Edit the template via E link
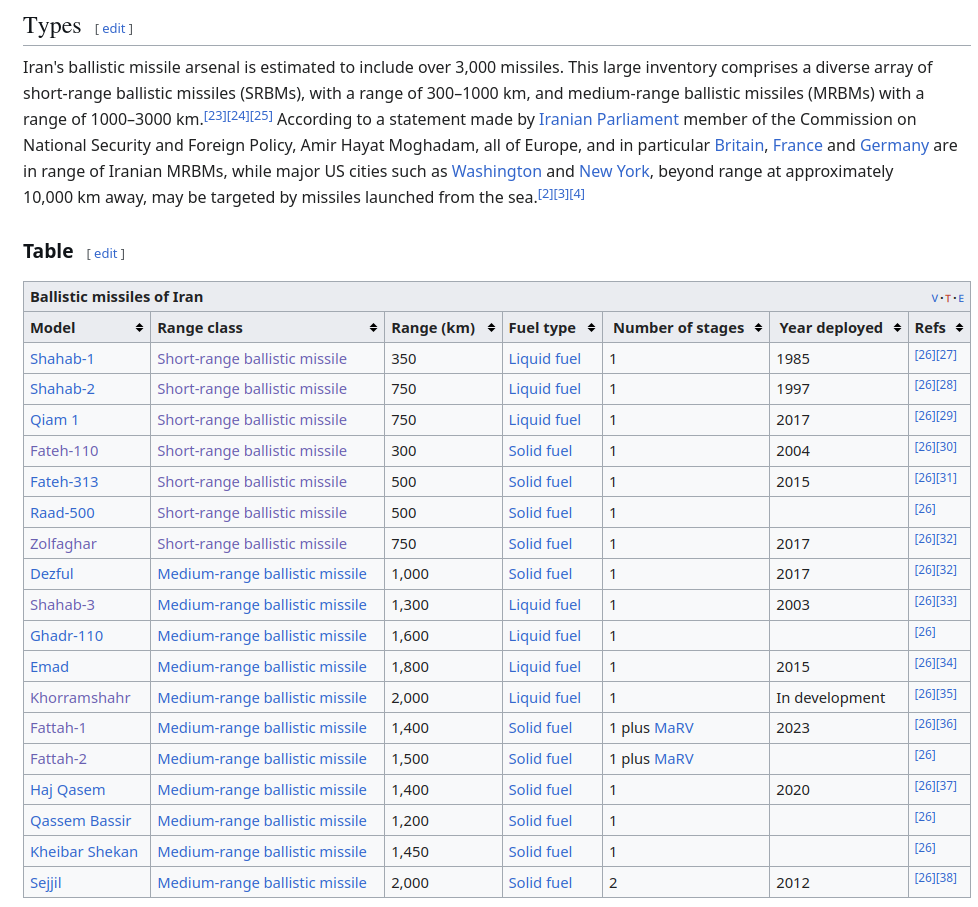This screenshot has width=978, height=907. (x=961, y=298)
